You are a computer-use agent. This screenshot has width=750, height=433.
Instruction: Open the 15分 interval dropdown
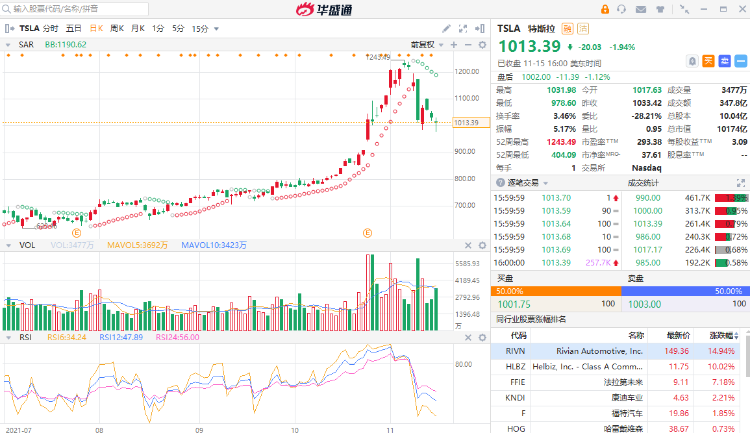coord(203,29)
